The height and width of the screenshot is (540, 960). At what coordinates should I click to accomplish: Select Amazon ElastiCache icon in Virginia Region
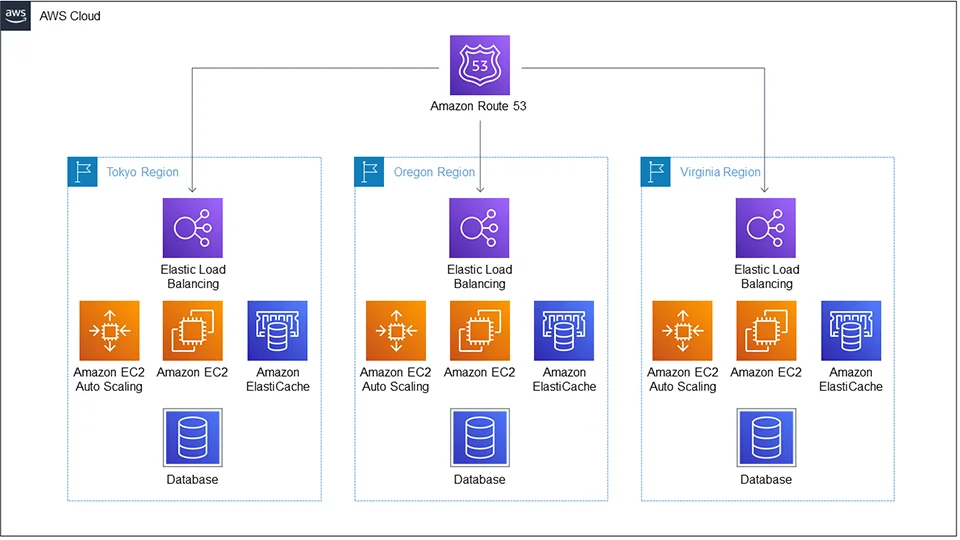click(851, 331)
